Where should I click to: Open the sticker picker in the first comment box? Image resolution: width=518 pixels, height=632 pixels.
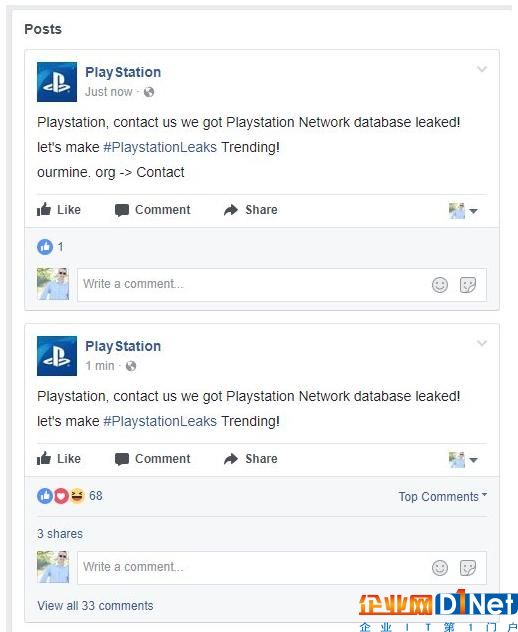pyautogui.click(x=468, y=285)
